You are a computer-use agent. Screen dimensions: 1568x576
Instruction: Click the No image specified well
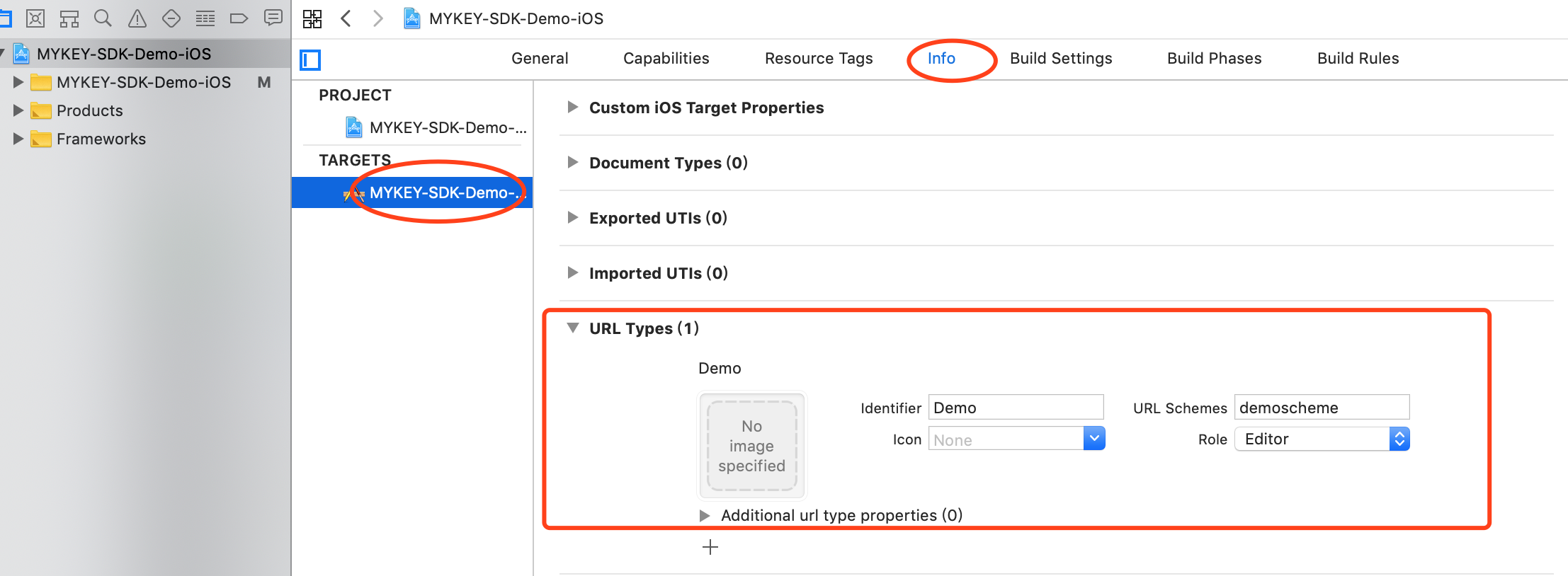[x=751, y=446]
